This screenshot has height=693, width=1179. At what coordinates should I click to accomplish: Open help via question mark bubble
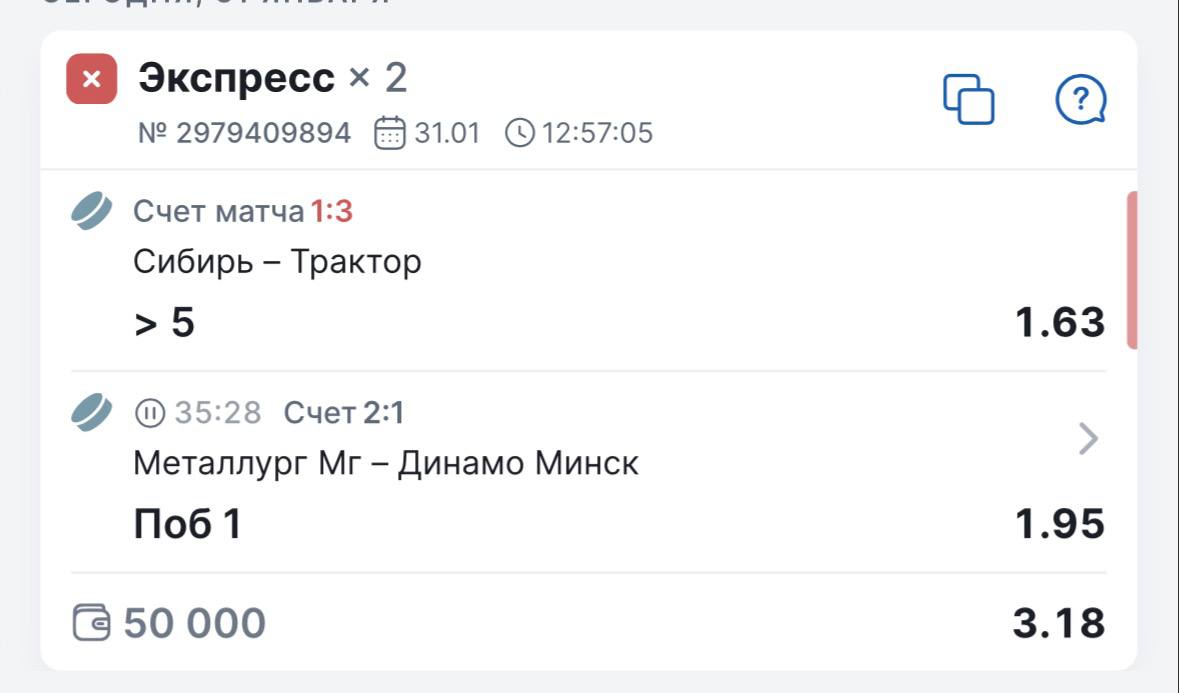(x=1081, y=99)
